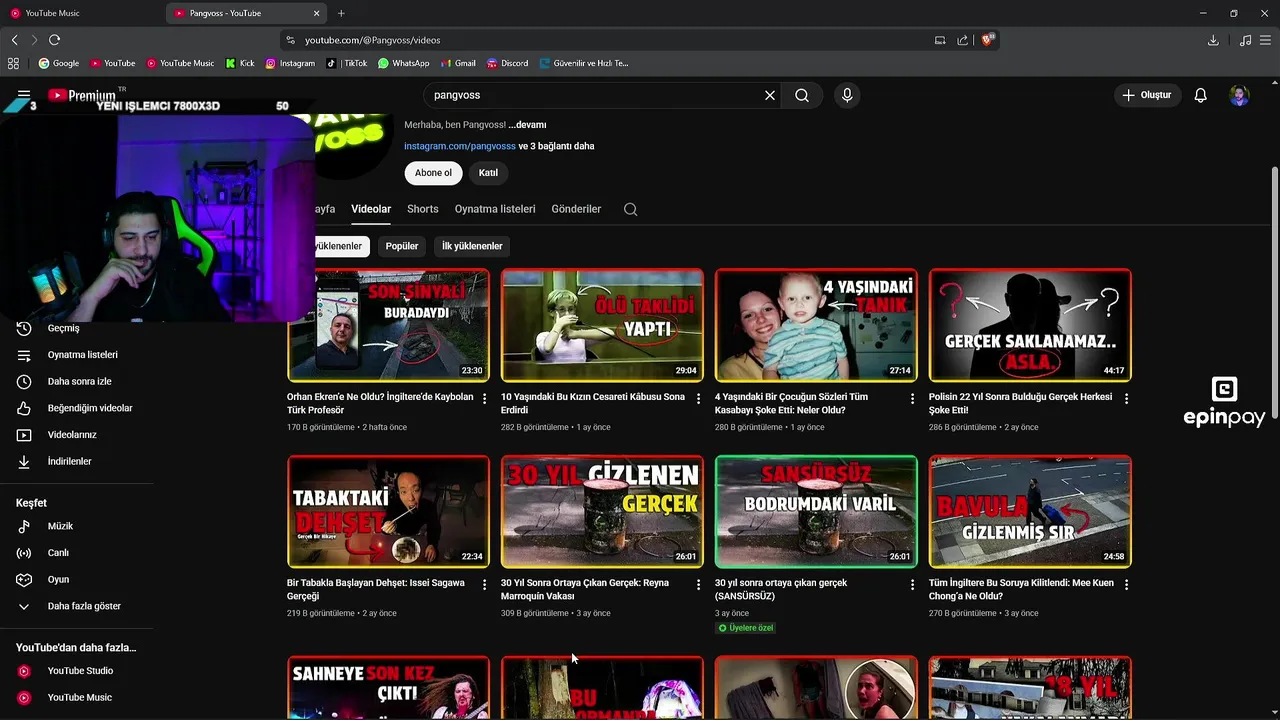Open options menu for Reyna Marroquín video
This screenshot has width=1280, height=720.
[699, 584]
